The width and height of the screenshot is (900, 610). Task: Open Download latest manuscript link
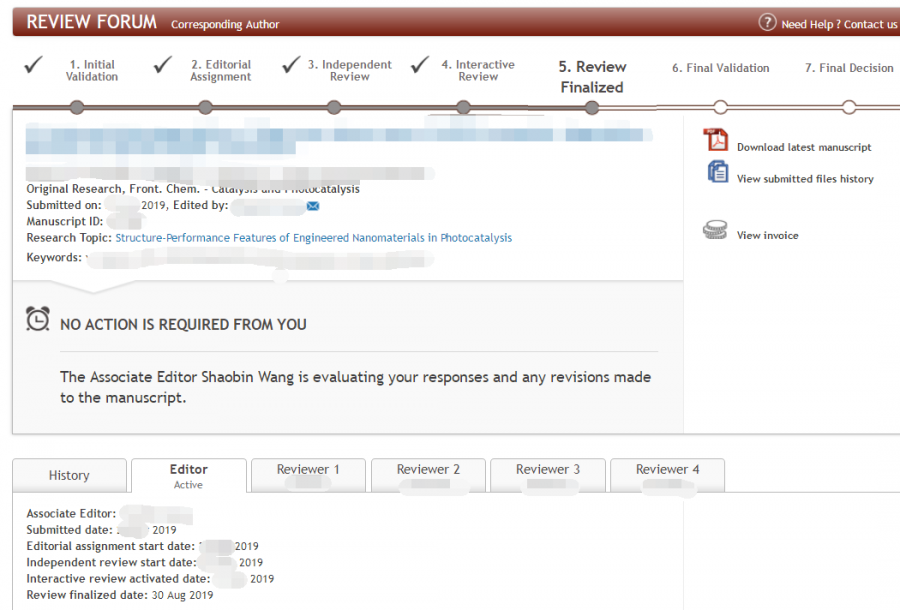pyautogui.click(x=804, y=147)
